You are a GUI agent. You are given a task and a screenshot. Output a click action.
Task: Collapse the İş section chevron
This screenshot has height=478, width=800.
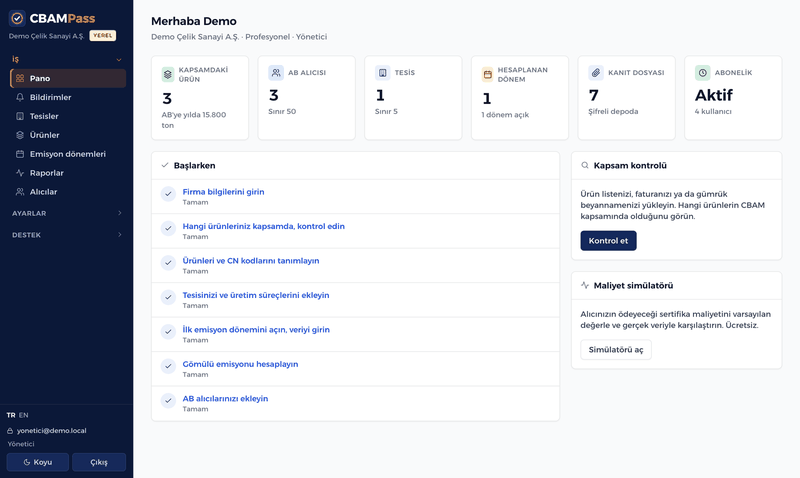119,60
